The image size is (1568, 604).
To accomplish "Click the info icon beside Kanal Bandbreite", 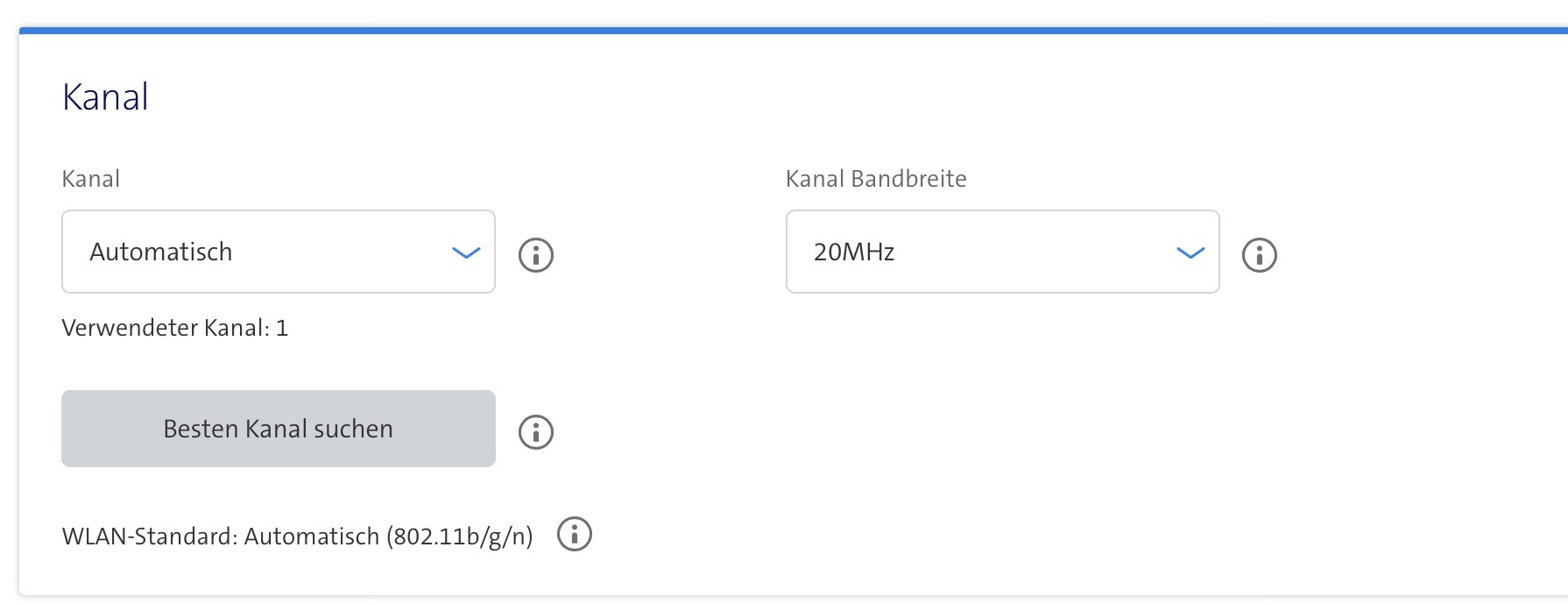I will point(1261,254).
